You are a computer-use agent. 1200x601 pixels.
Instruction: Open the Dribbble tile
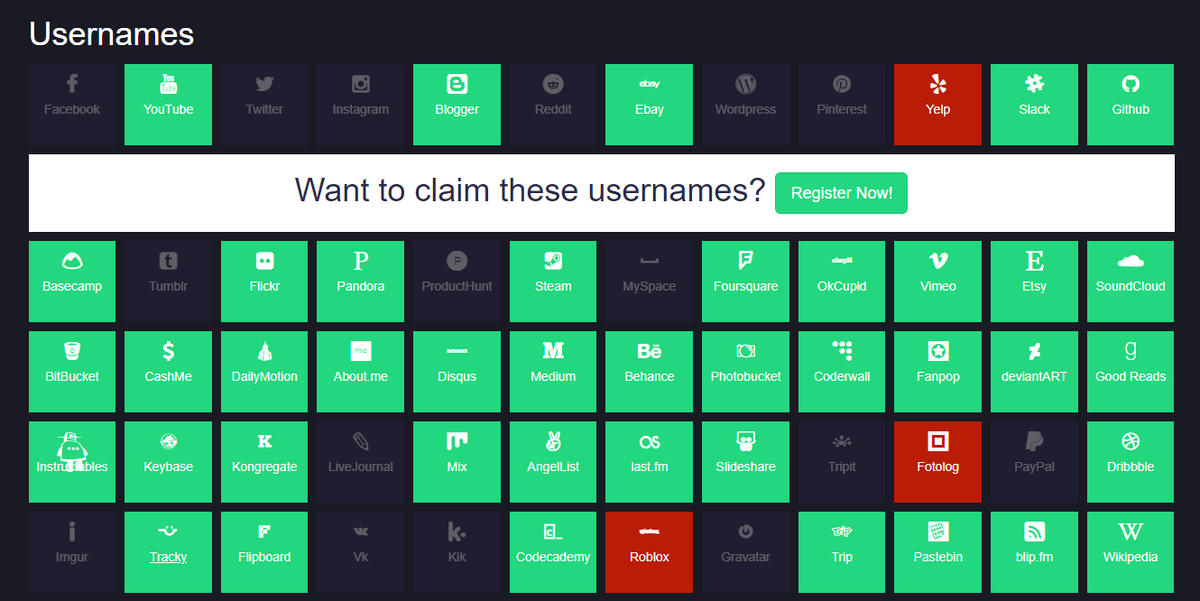1130,462
